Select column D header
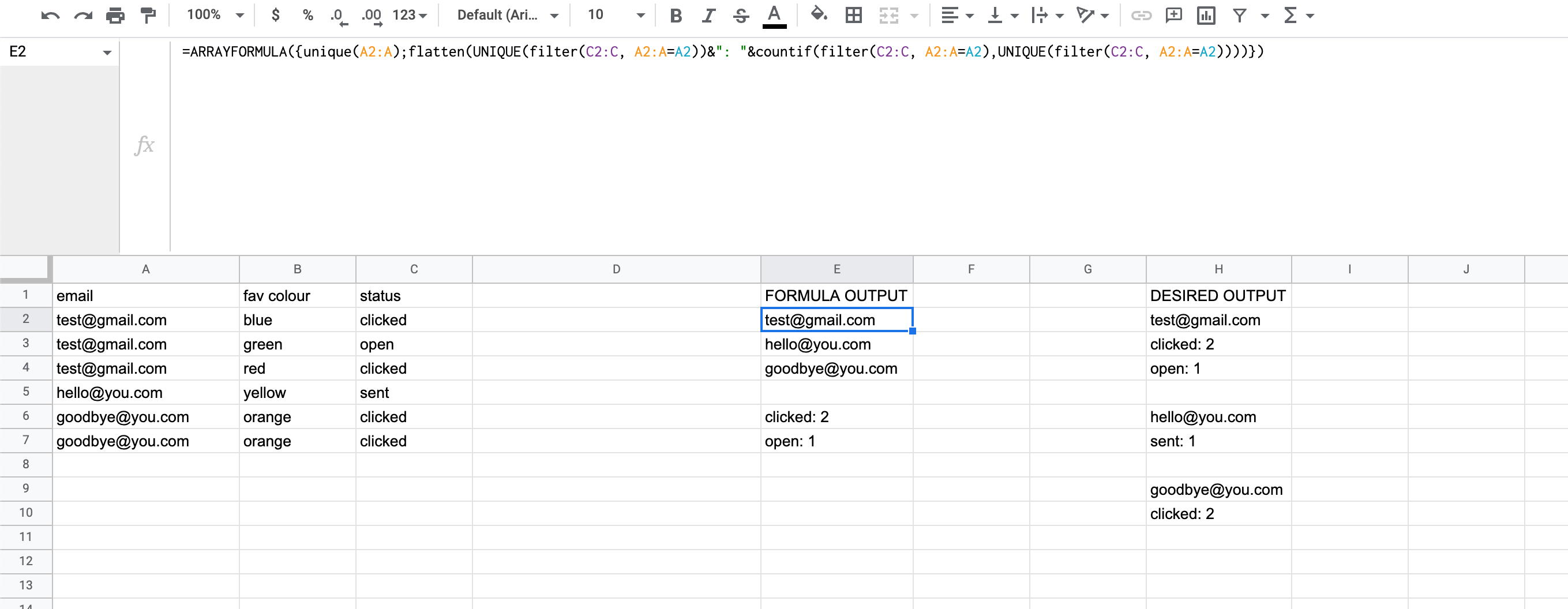Screen dimensions: 1568x609 [616, 269]
